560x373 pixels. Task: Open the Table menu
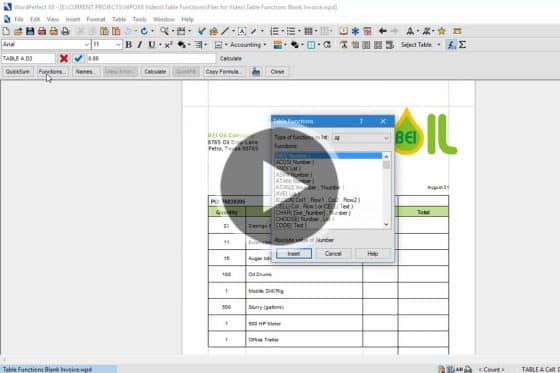tap(119, 19)
